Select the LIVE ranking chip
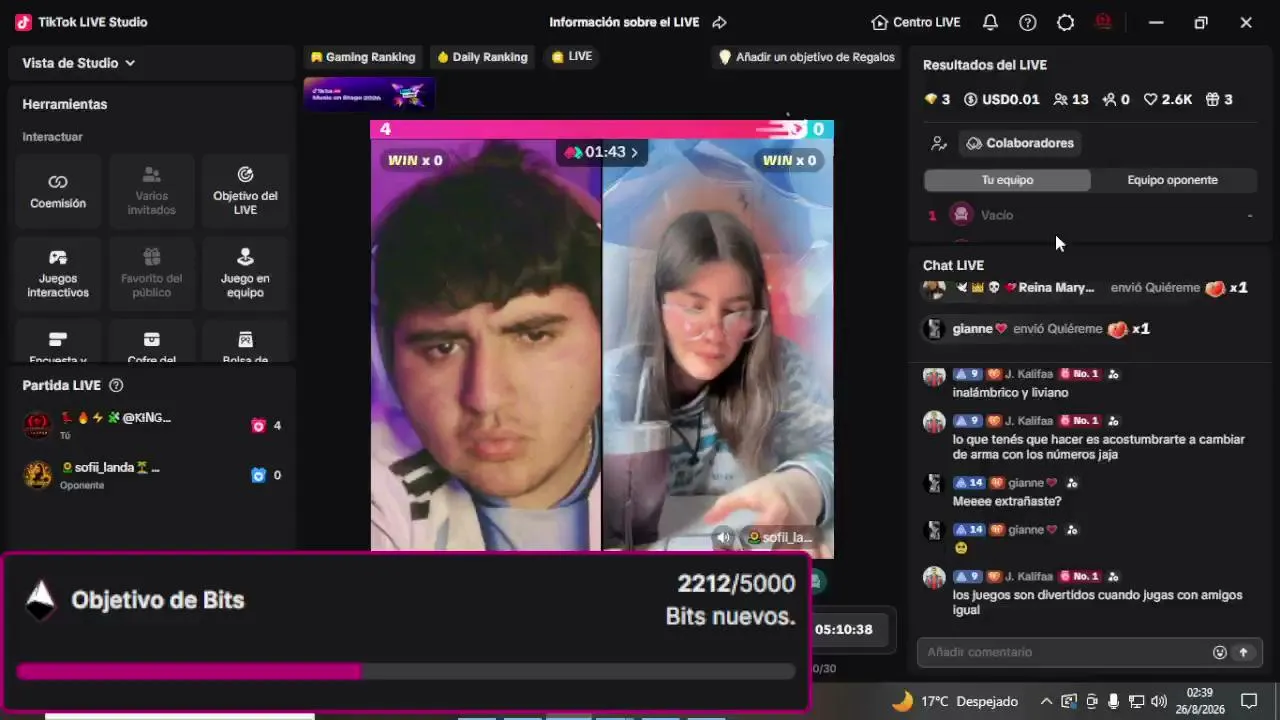 coord(572,57)
